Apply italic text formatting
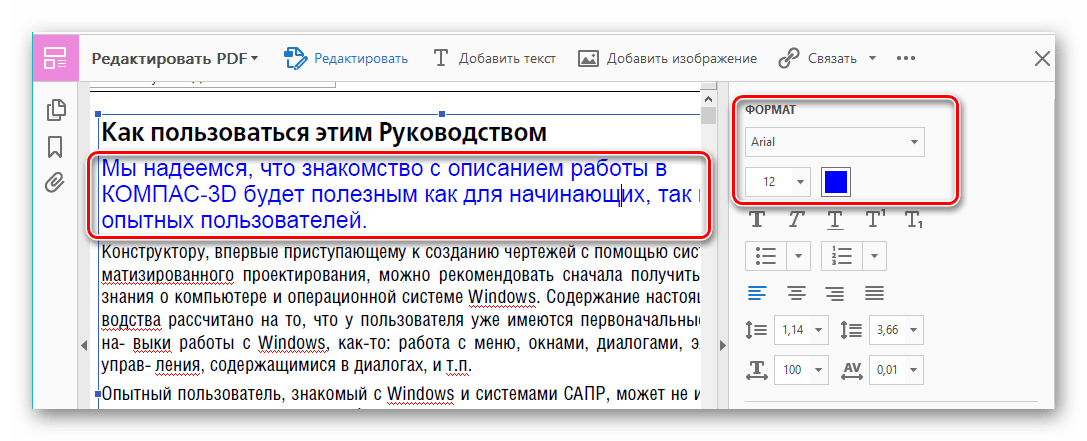 coord(796,218)
